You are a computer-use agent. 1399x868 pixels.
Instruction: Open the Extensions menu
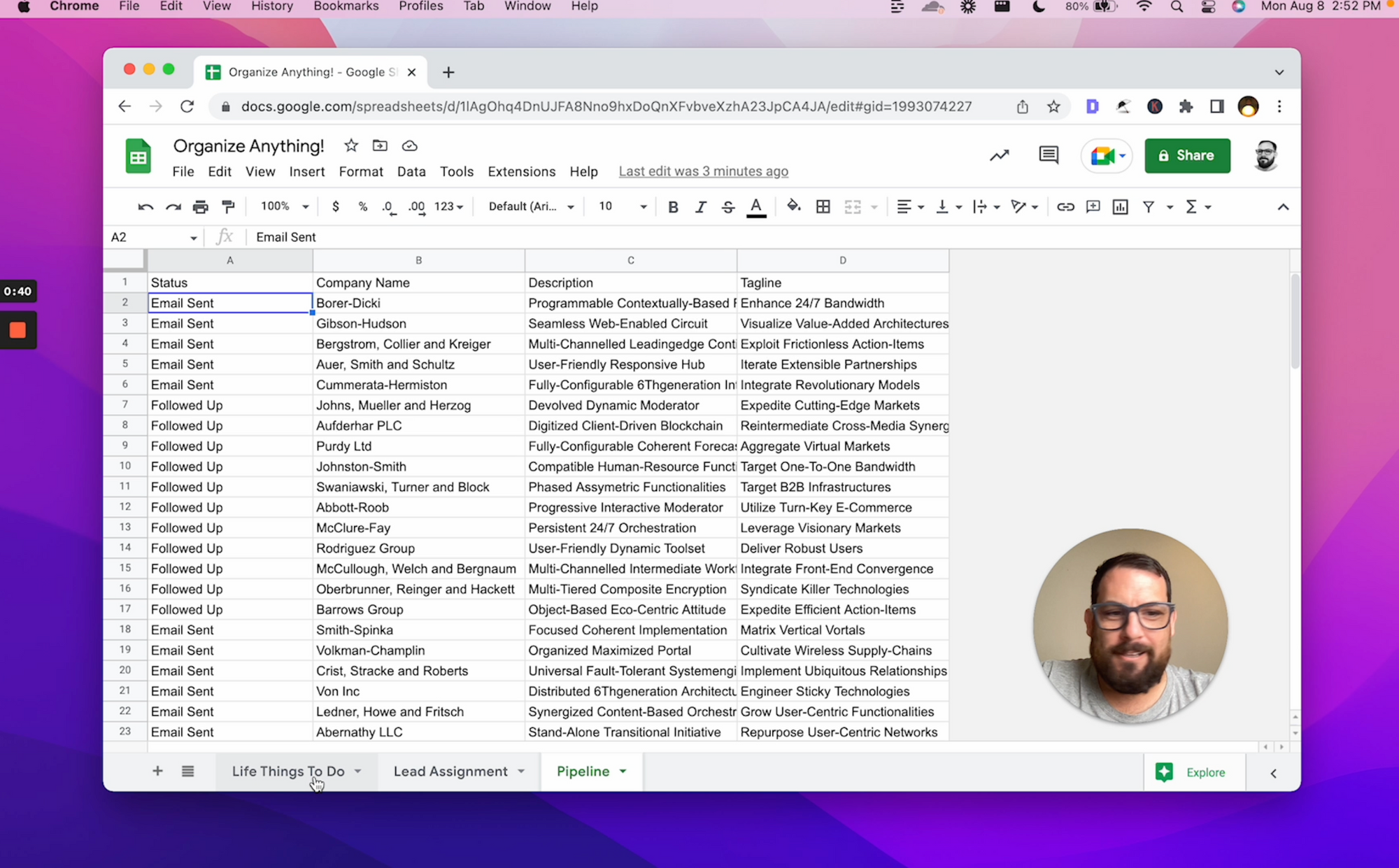(521, 171)
